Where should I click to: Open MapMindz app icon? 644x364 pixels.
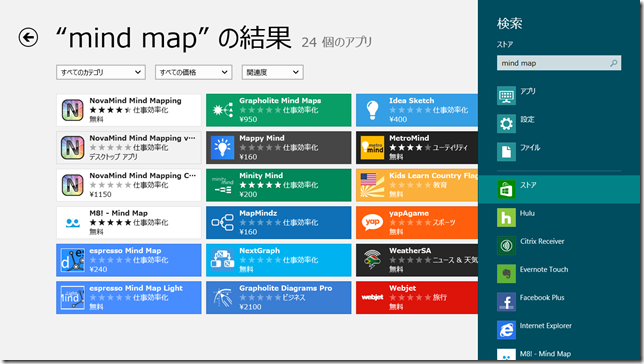[x=223, y=223]
